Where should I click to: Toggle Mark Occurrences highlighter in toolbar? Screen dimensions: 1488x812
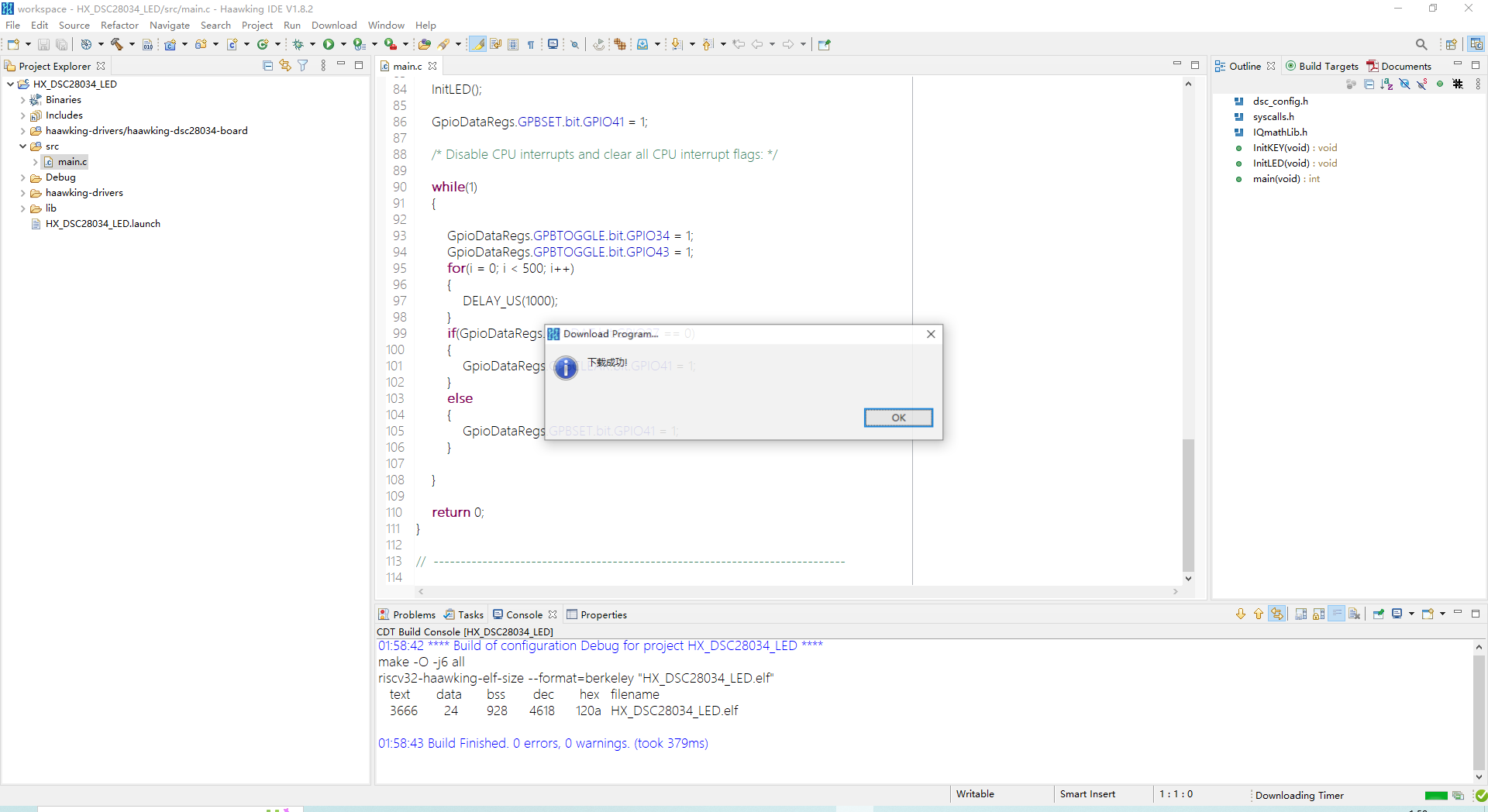(x=478, y=44)
